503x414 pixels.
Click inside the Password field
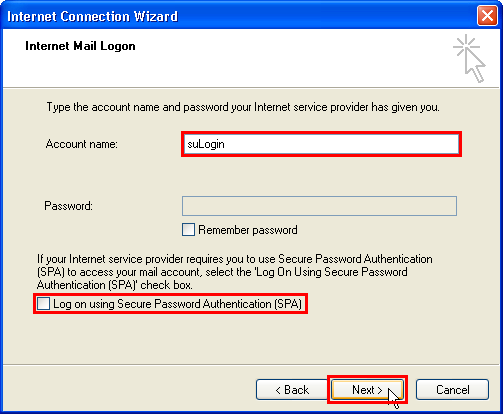click(319, 206)
